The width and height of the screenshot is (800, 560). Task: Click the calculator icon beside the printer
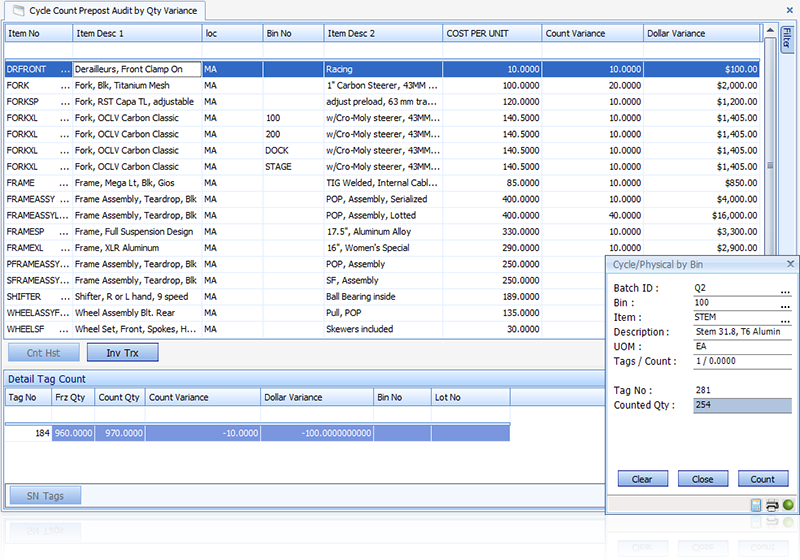[x=756, y=506]
